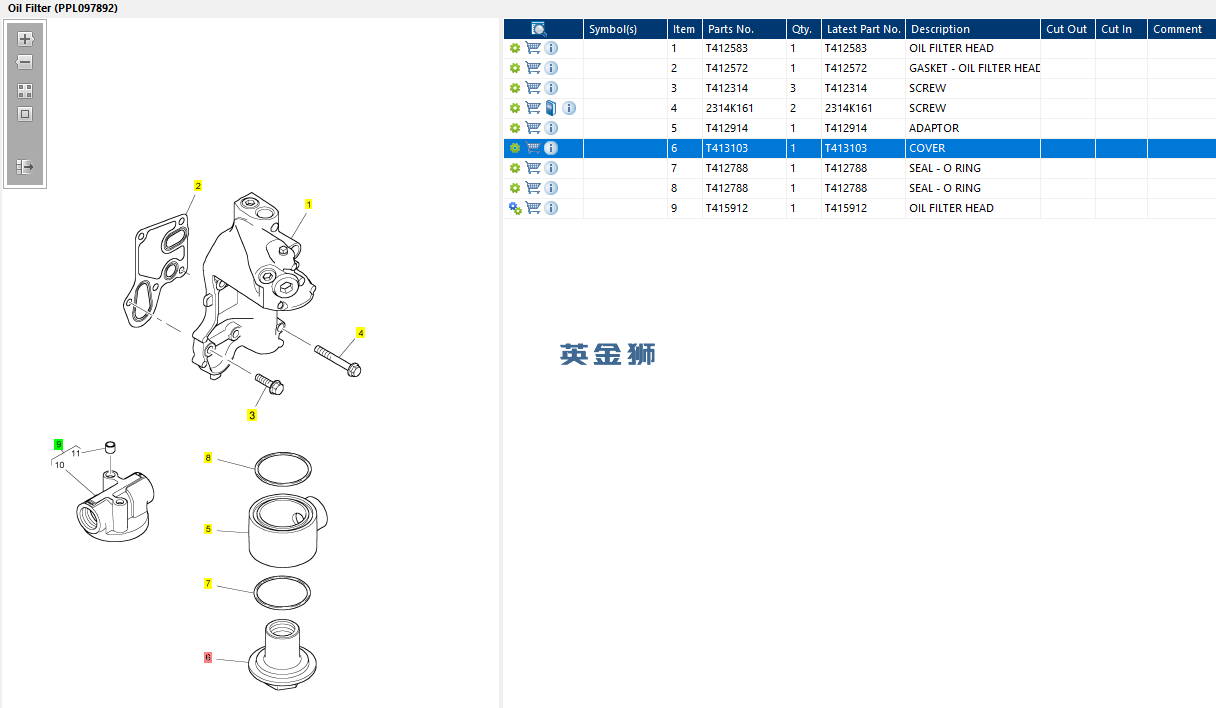Add T415912 oil filter head to cart
This screenshot has height=708, width=1216.
point(533,208)
